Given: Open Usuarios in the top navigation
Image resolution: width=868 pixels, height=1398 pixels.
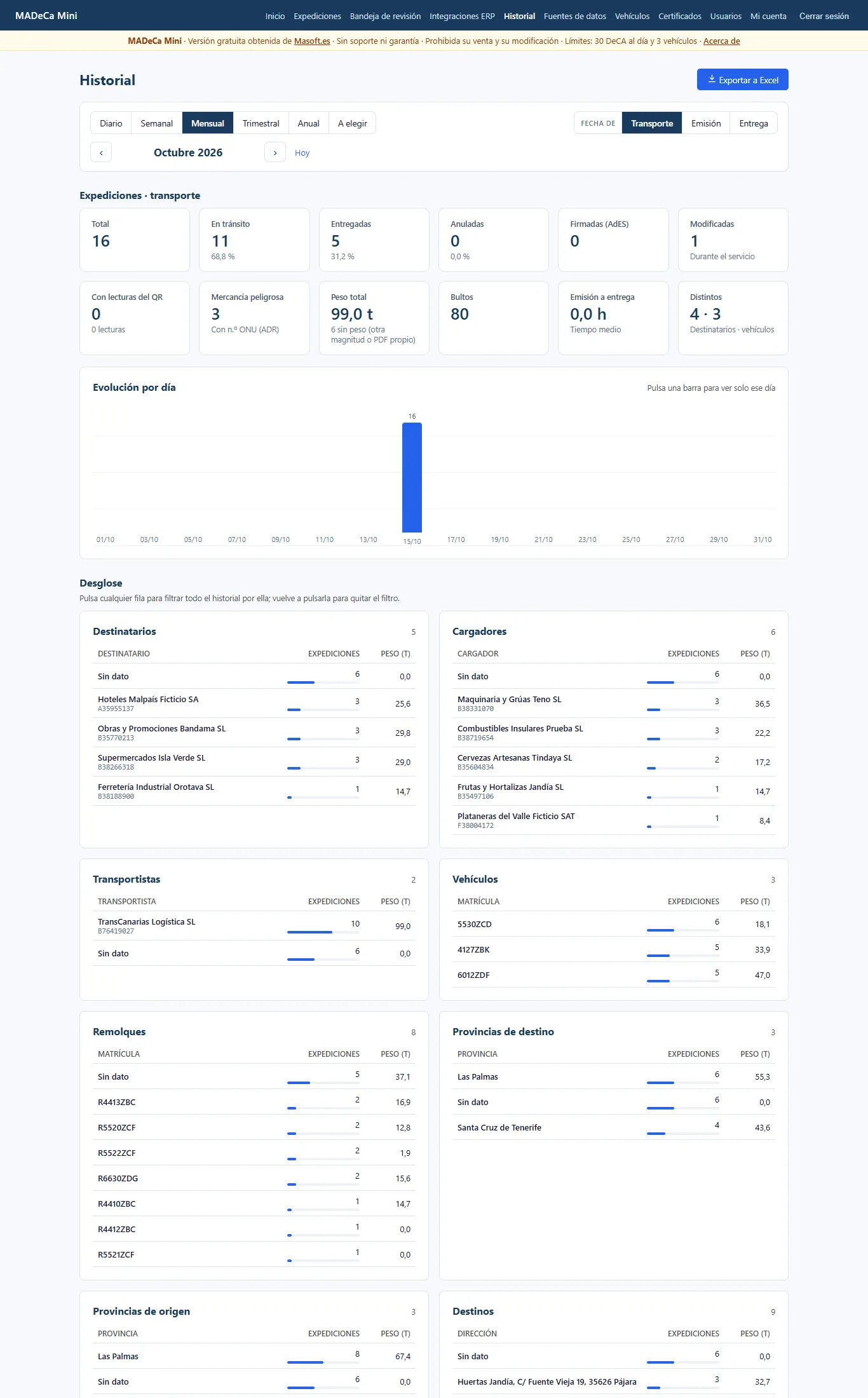Looking at the screenshot, I should pyautogui.click(x=726, y=16).
